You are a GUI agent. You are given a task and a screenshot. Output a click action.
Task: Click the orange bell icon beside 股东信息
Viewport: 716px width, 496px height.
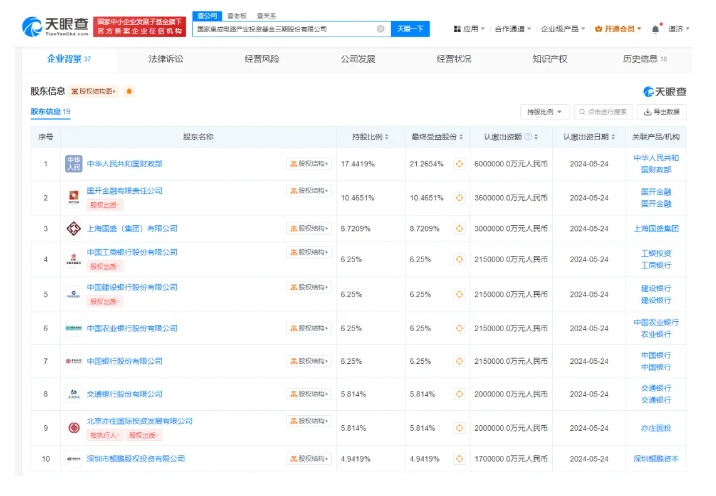click(129, 91)
